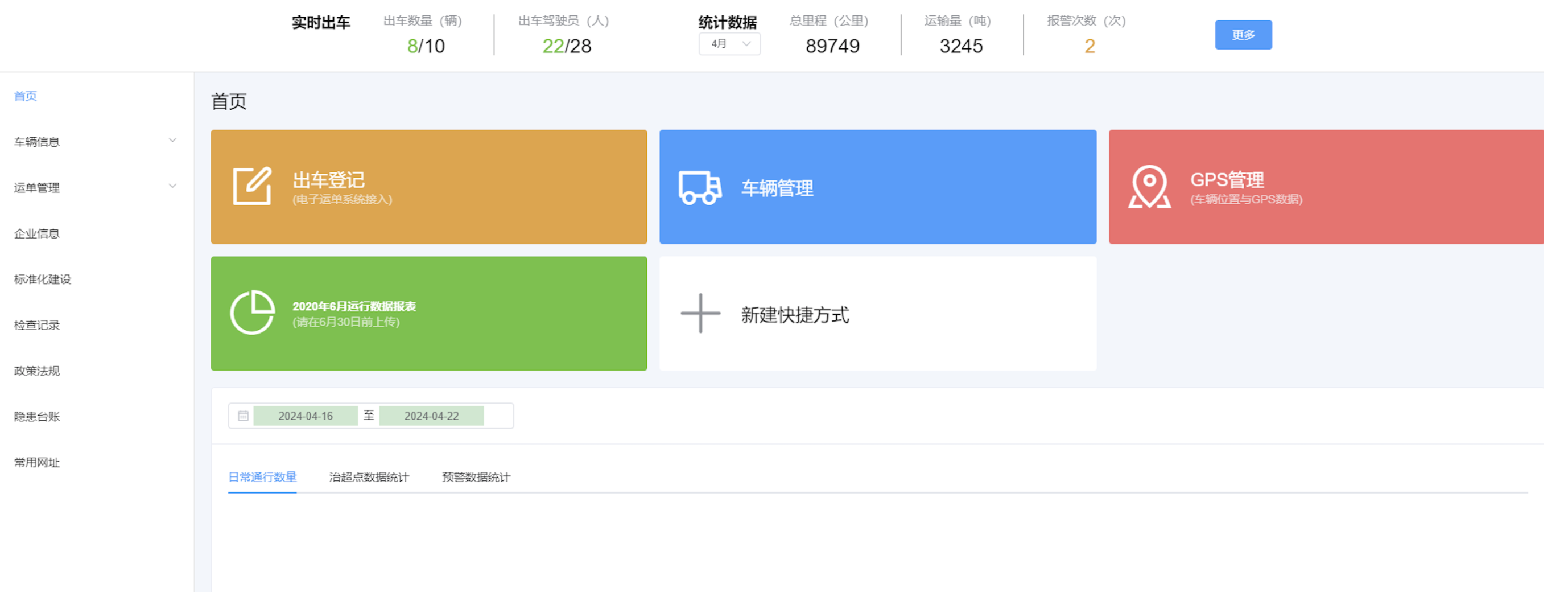Go to 首页 in the sidebar

(26, 96)
